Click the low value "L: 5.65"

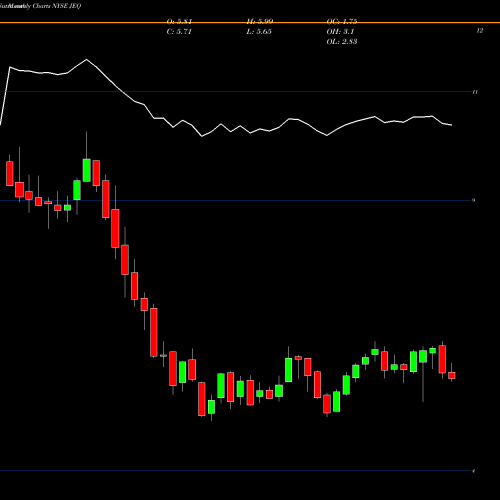(x=259, y=32)
